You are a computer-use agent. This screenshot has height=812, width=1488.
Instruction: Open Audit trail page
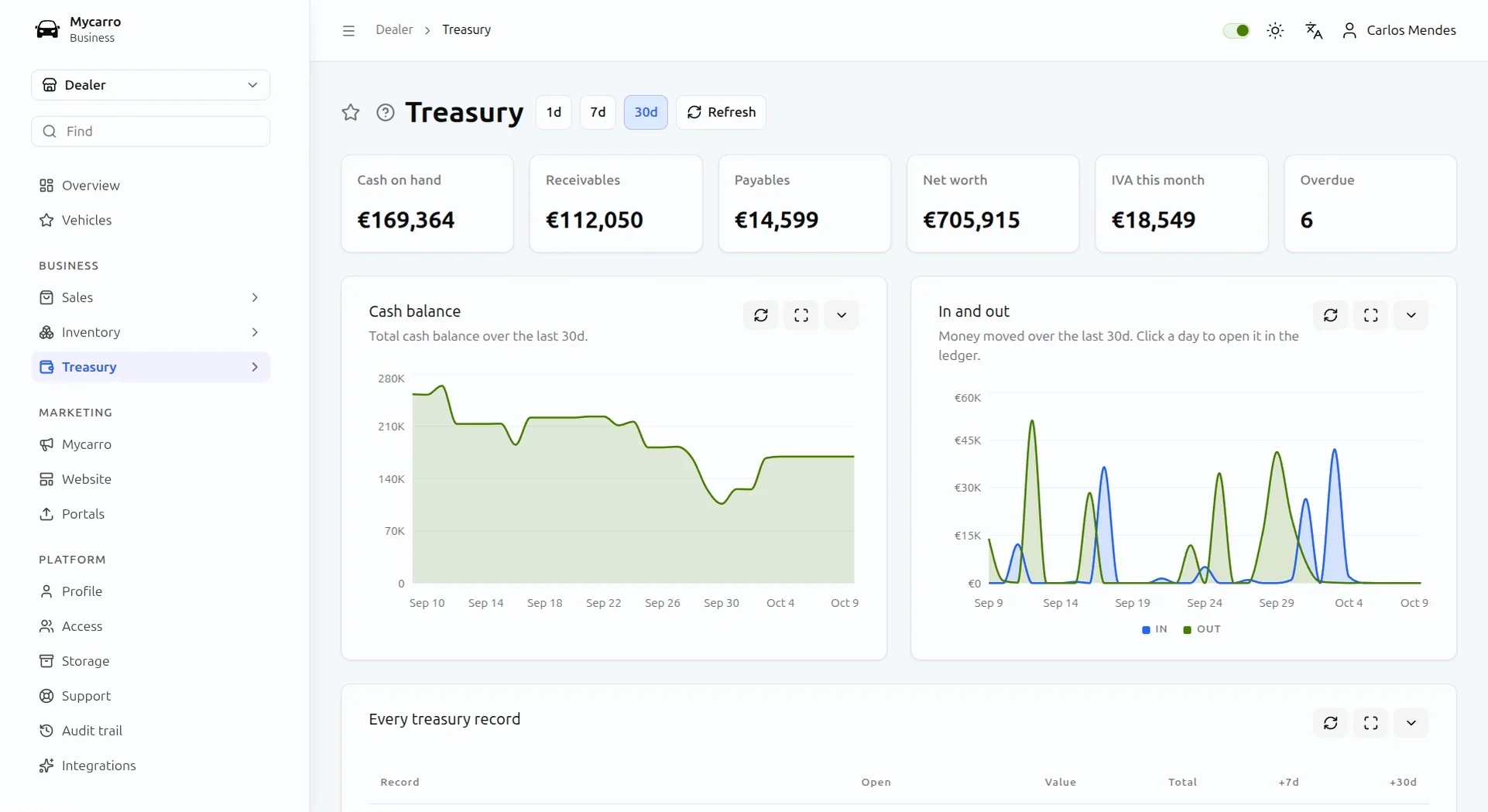(151, 731)
